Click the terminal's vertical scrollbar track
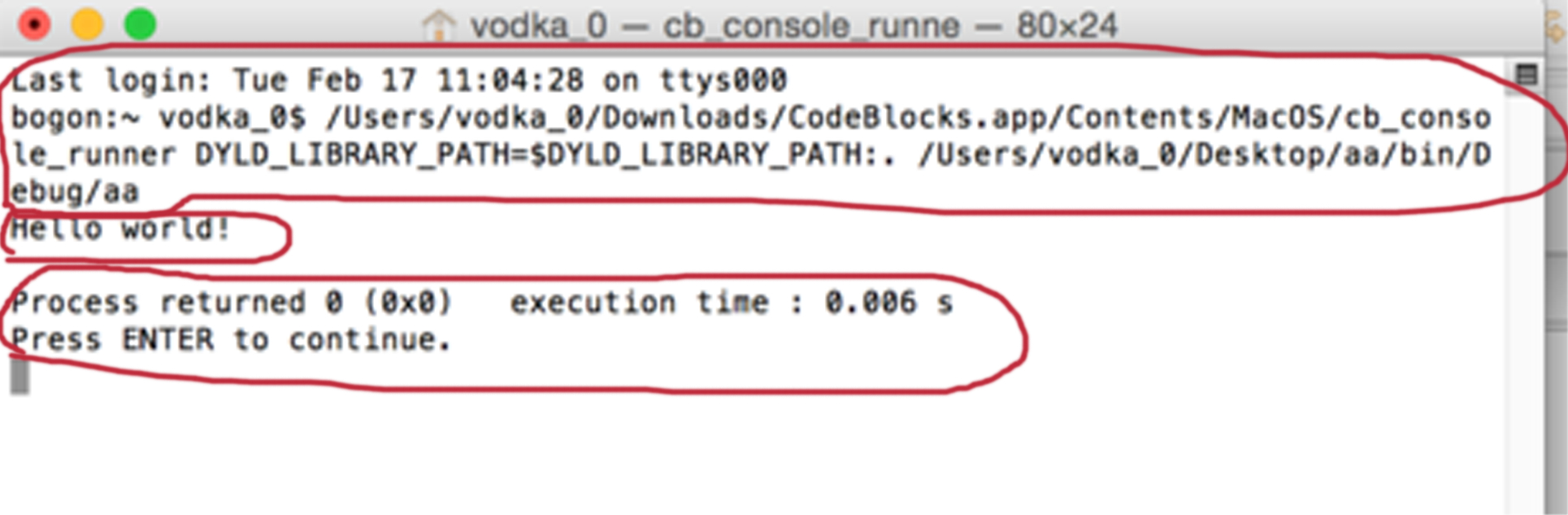 (1527, 285)
